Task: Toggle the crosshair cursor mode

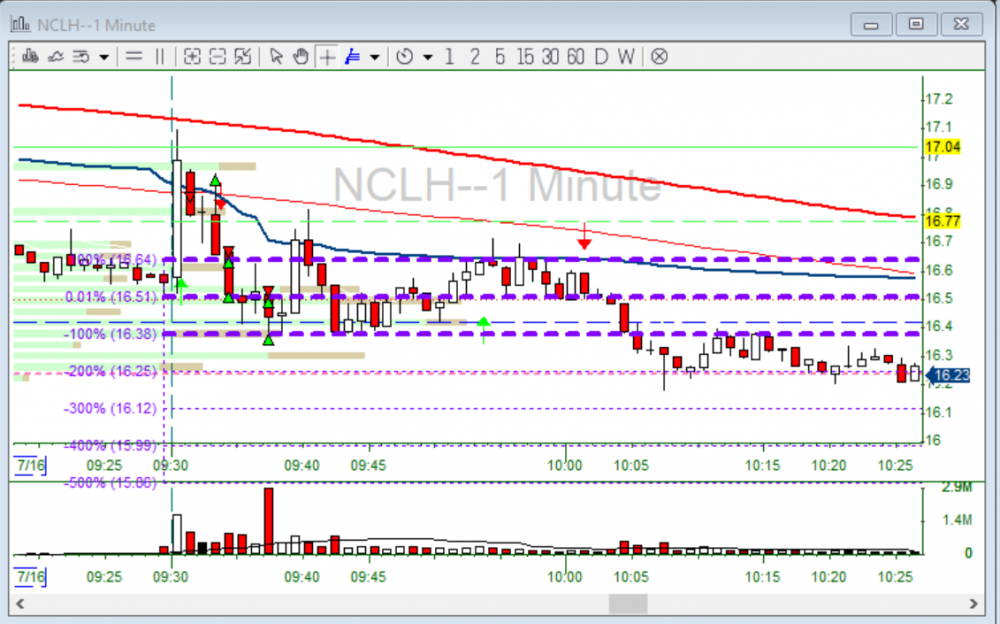Action: tap(327, 57)
